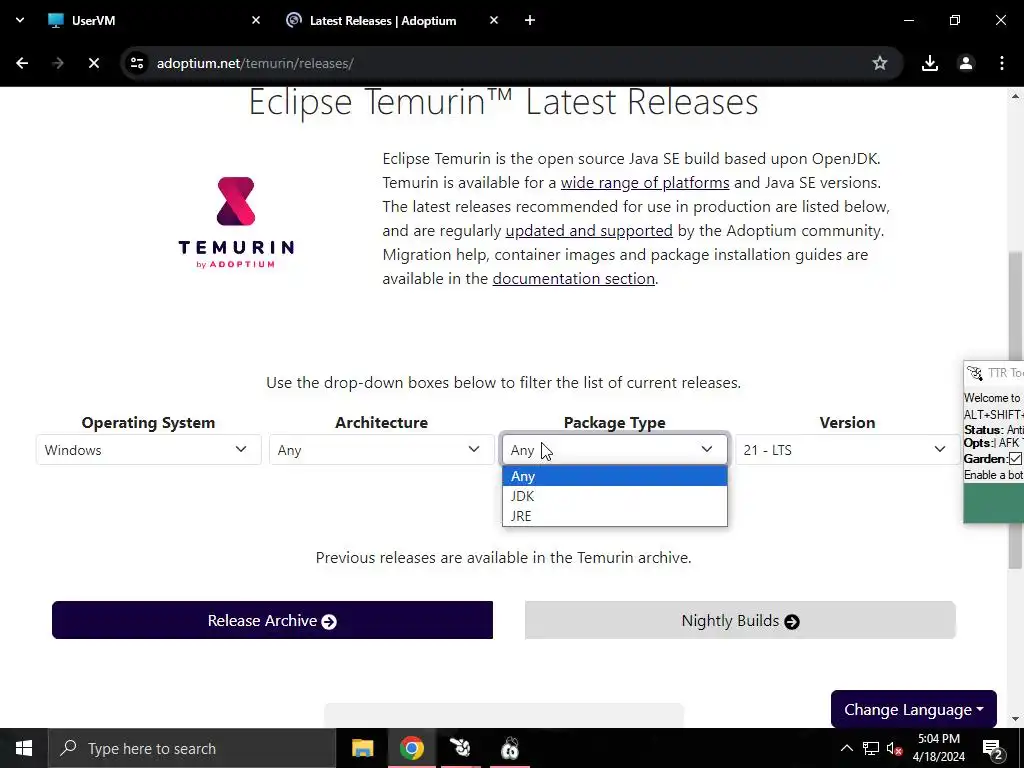Switch to the UserVM tab

click(x=153, y=20)
